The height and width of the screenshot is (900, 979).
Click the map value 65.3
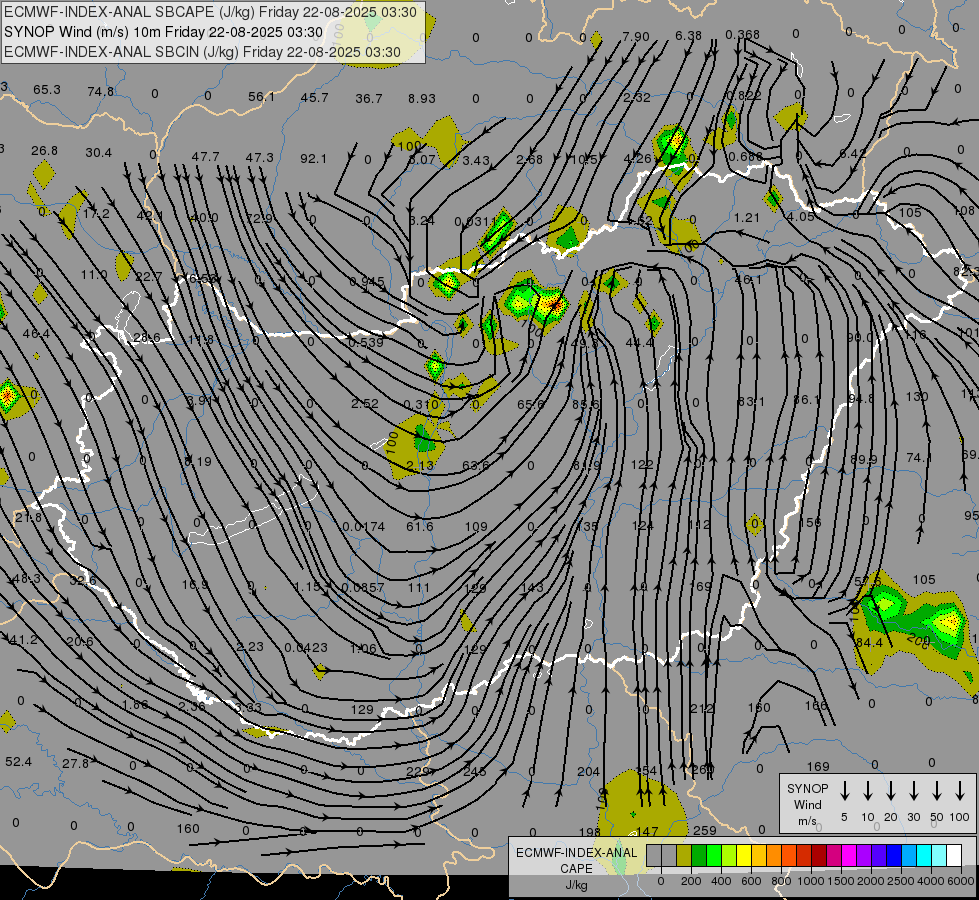tap(47, 90)
